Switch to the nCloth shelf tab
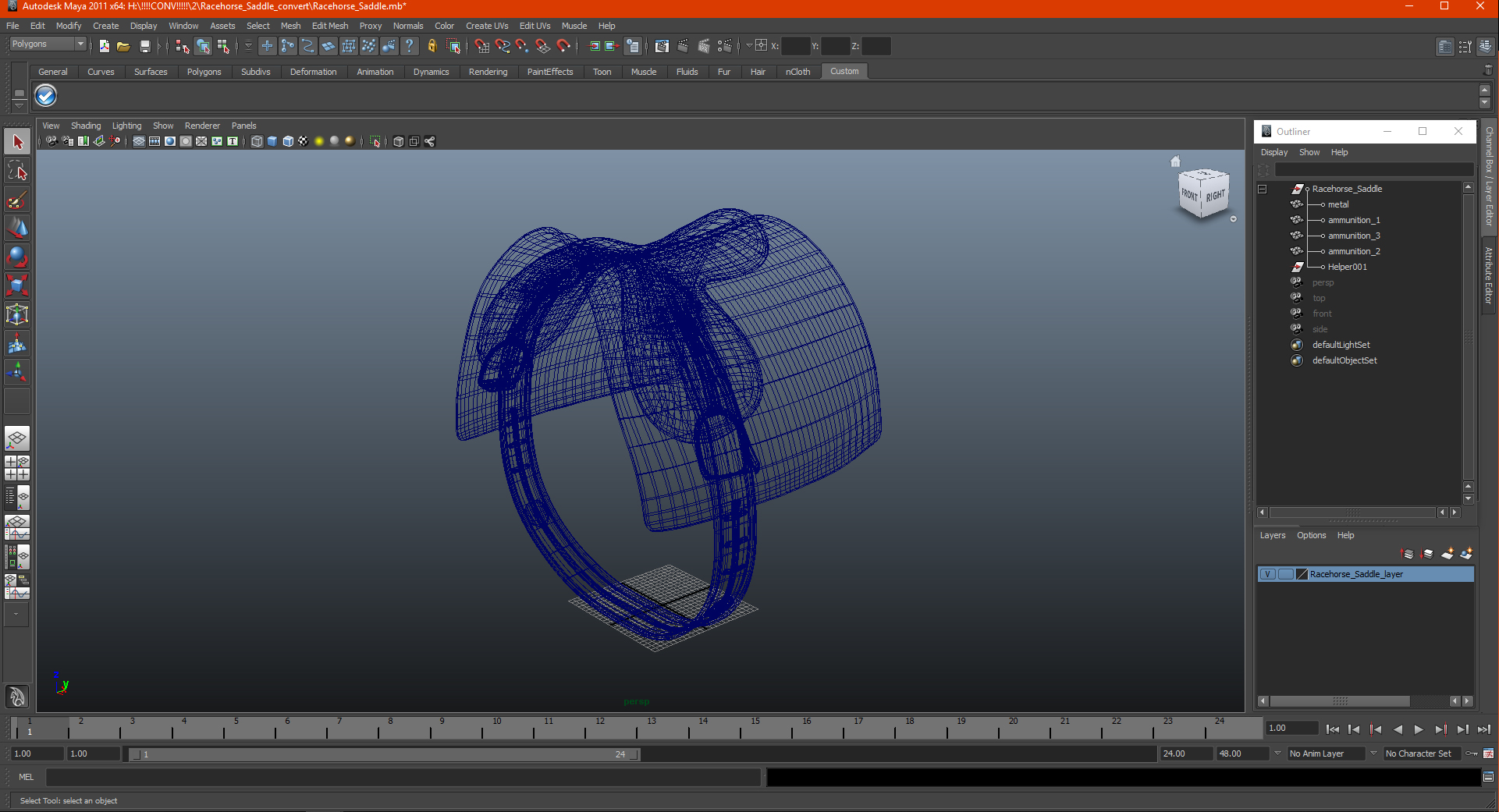 pyautogui.click(x=797, y=72)
